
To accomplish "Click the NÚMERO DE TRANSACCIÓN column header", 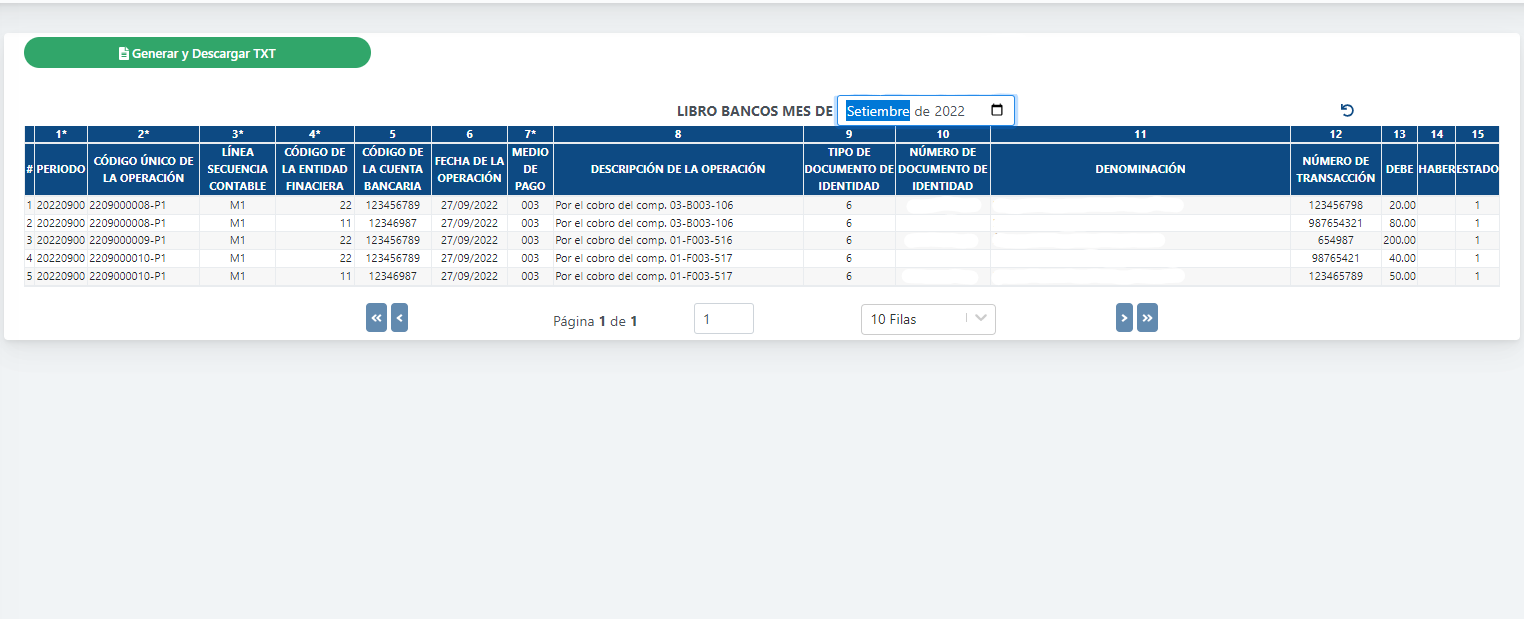I will click(x=1335, y=169).
